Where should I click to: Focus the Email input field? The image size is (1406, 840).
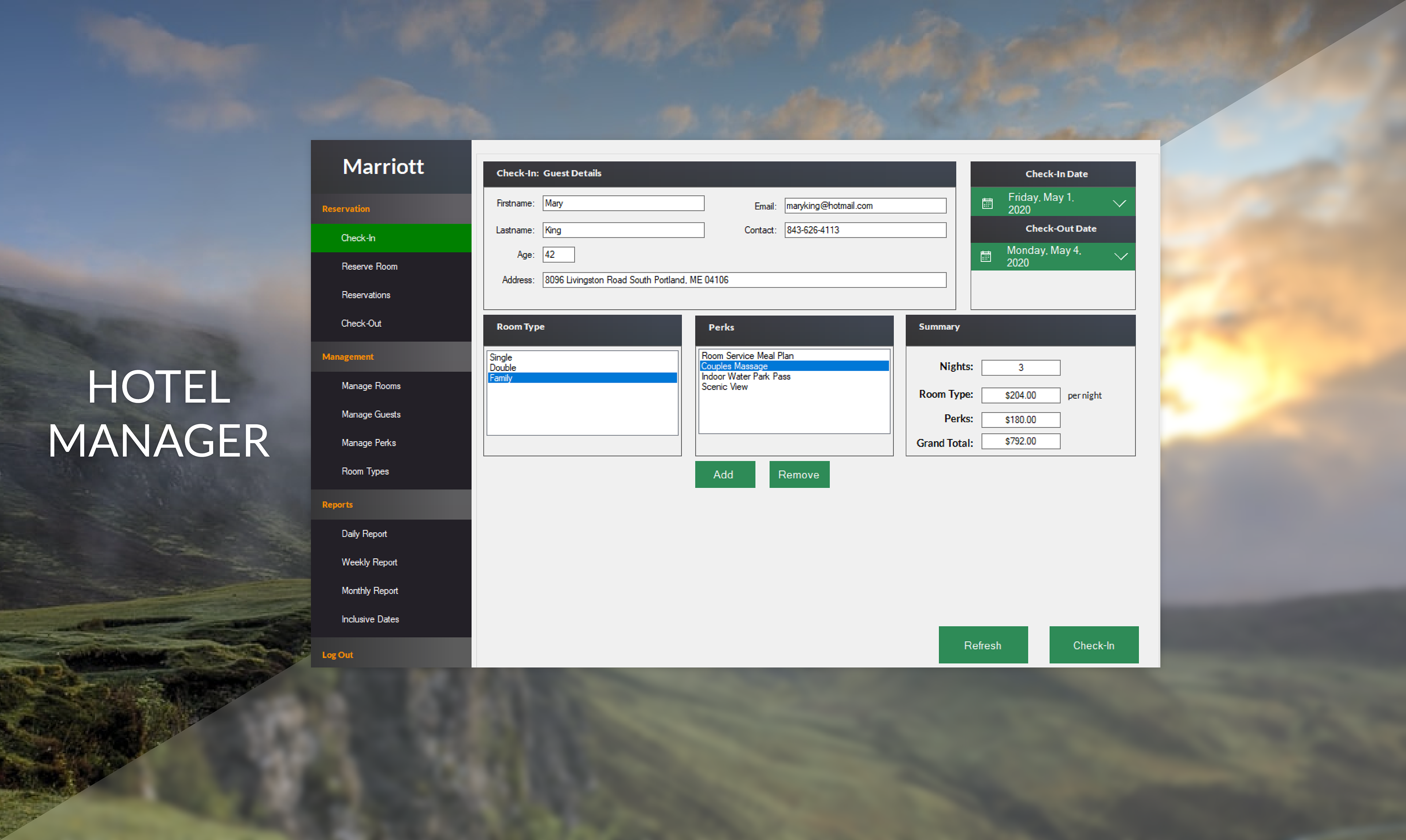[865, 205]
